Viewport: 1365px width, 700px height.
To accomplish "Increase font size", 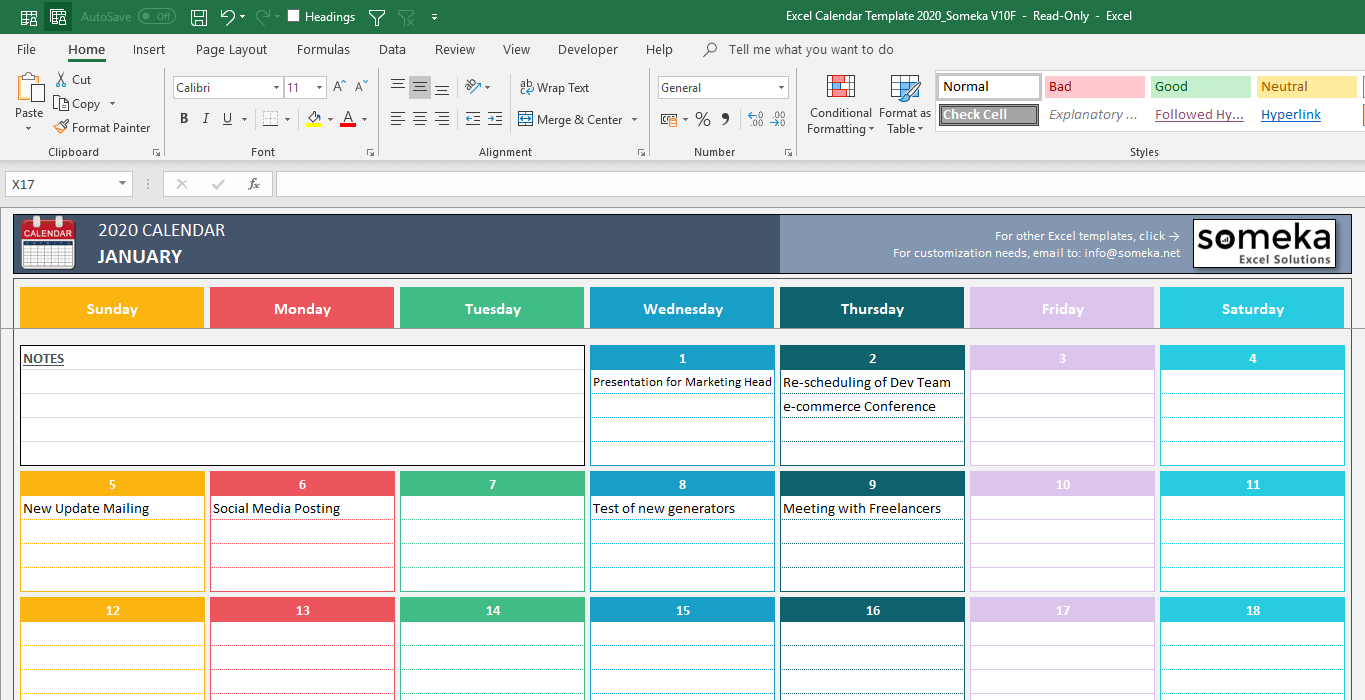I will point(340,87).
